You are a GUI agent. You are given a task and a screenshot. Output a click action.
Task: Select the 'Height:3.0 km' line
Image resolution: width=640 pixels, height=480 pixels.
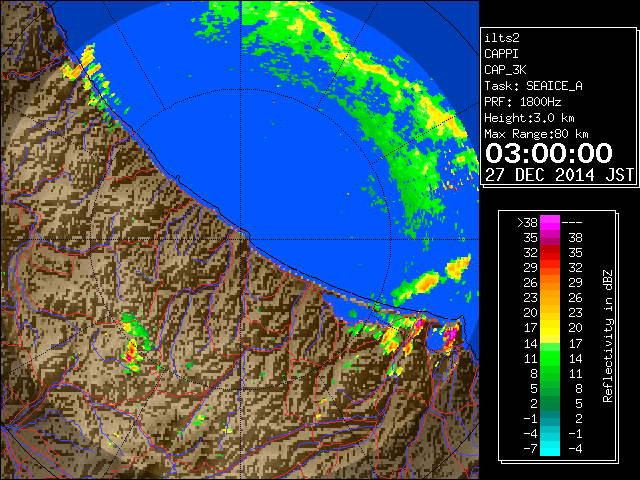[x=529, y=118]
